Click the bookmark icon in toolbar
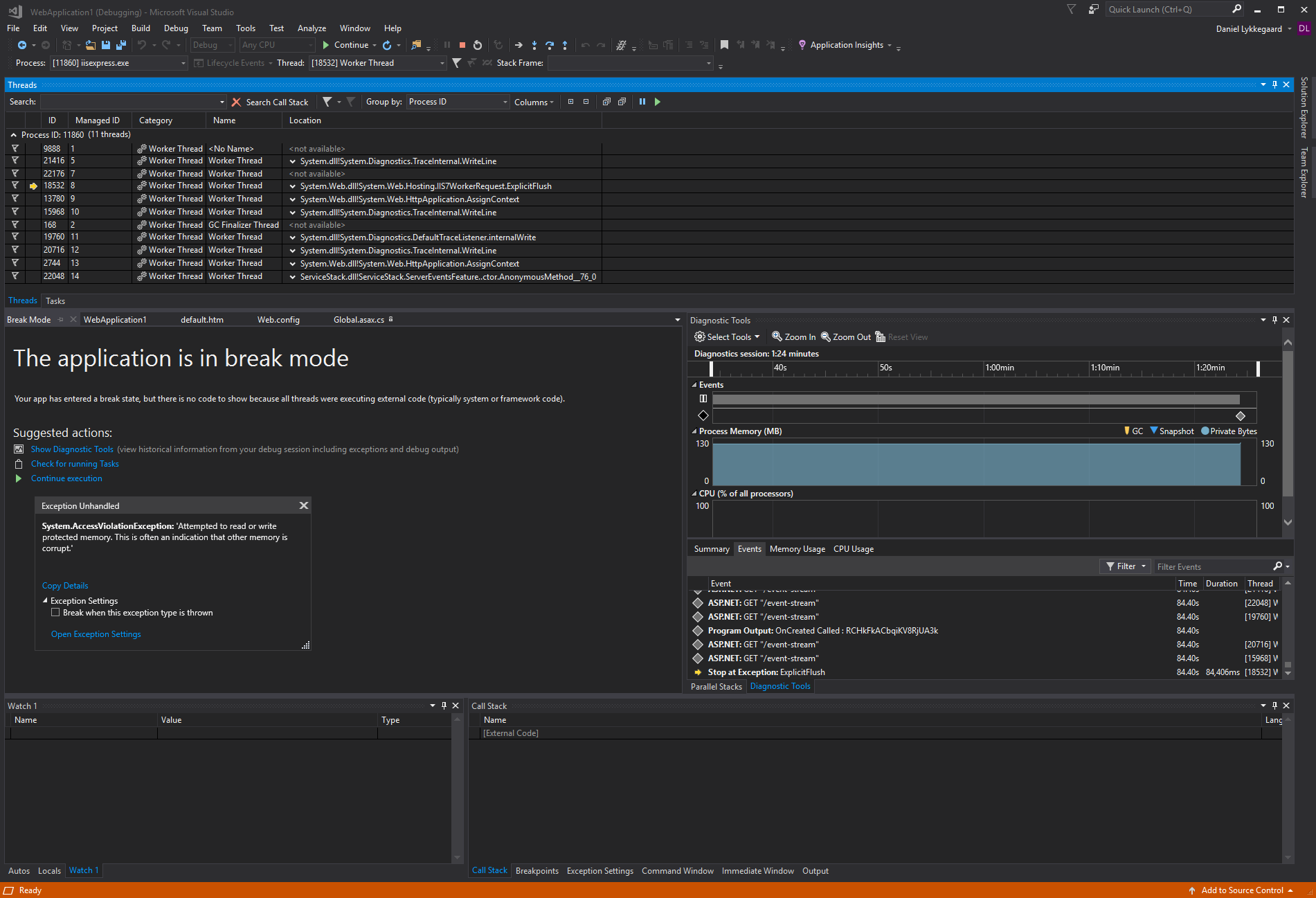Screen dimensions: 1316x898 click(724, 45)
